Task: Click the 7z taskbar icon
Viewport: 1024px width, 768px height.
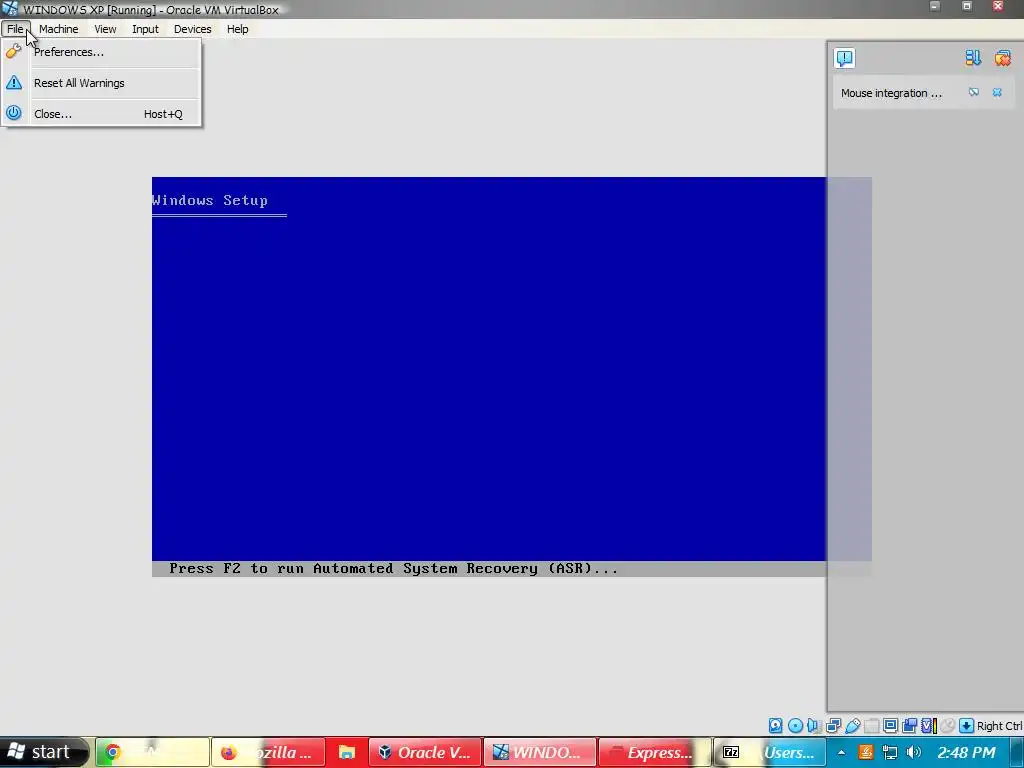Action: point(731,752)
